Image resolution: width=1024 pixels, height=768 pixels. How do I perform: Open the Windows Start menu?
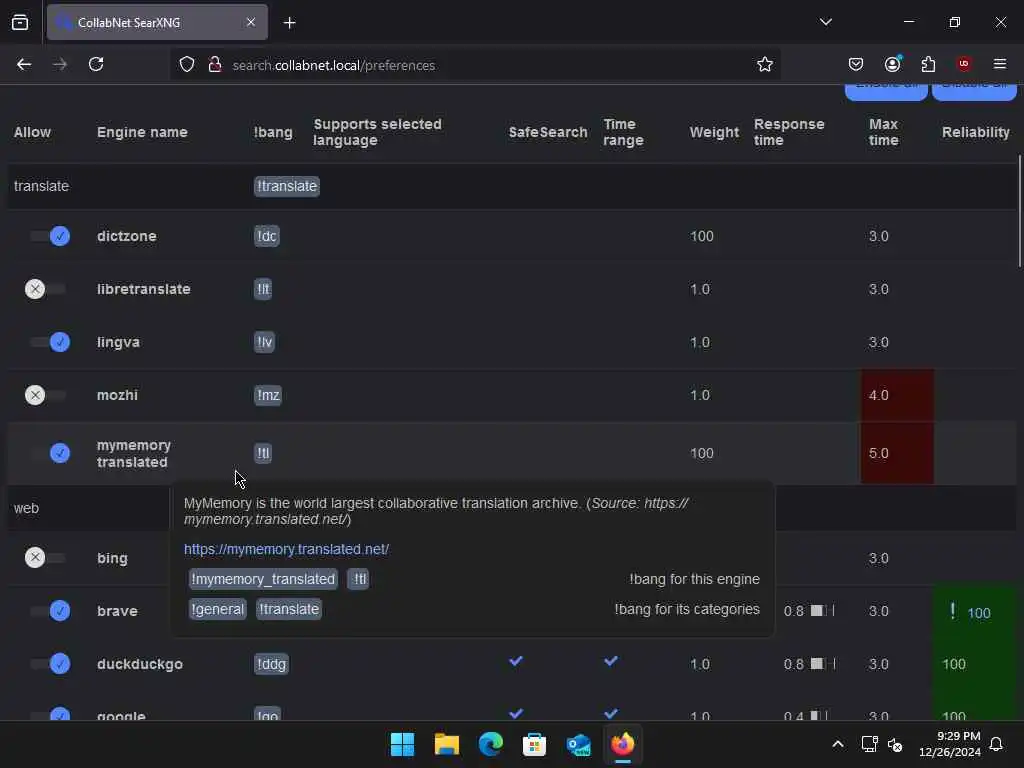tap(402, 744)
